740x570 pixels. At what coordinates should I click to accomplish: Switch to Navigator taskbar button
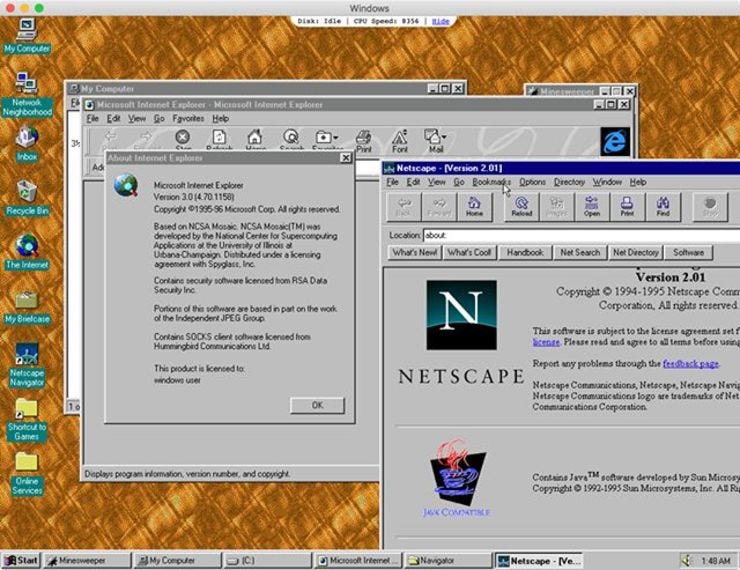[448, 561]
